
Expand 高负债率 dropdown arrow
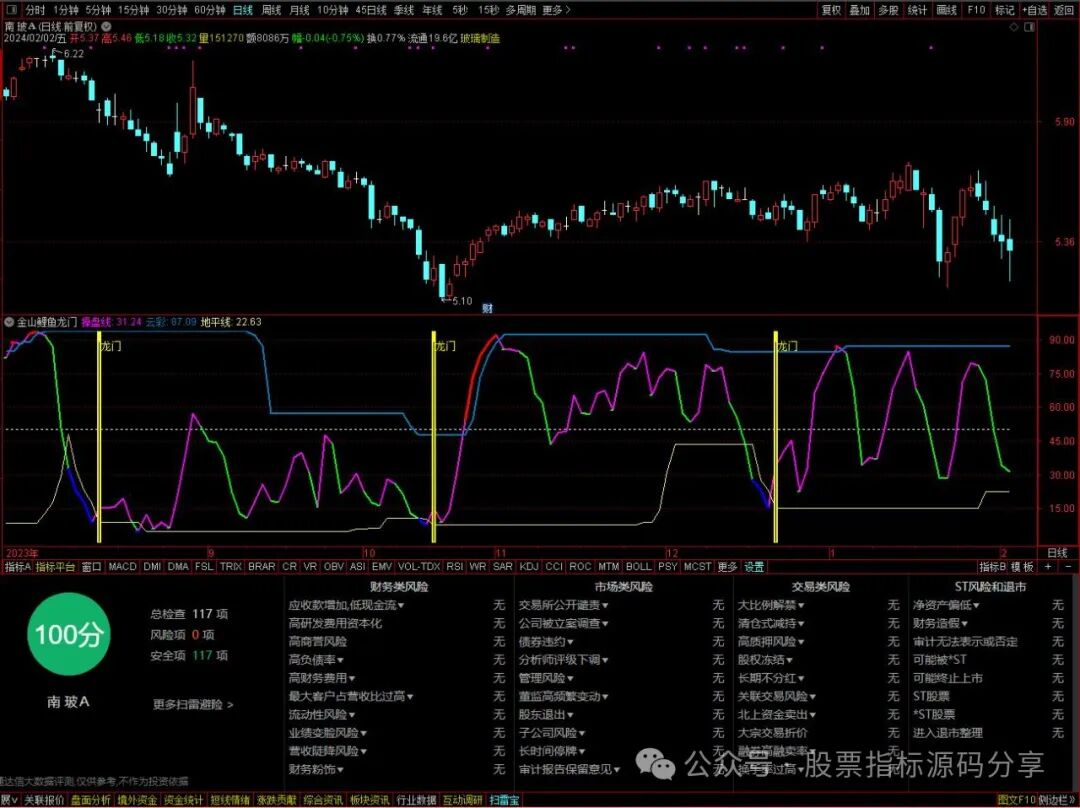340,660
